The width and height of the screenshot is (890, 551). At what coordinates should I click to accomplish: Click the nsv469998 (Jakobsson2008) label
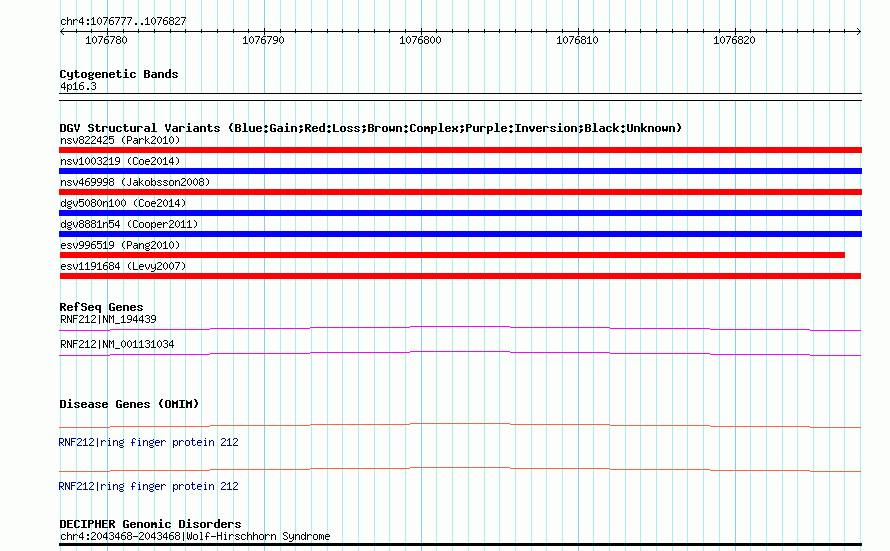(135, 182)
